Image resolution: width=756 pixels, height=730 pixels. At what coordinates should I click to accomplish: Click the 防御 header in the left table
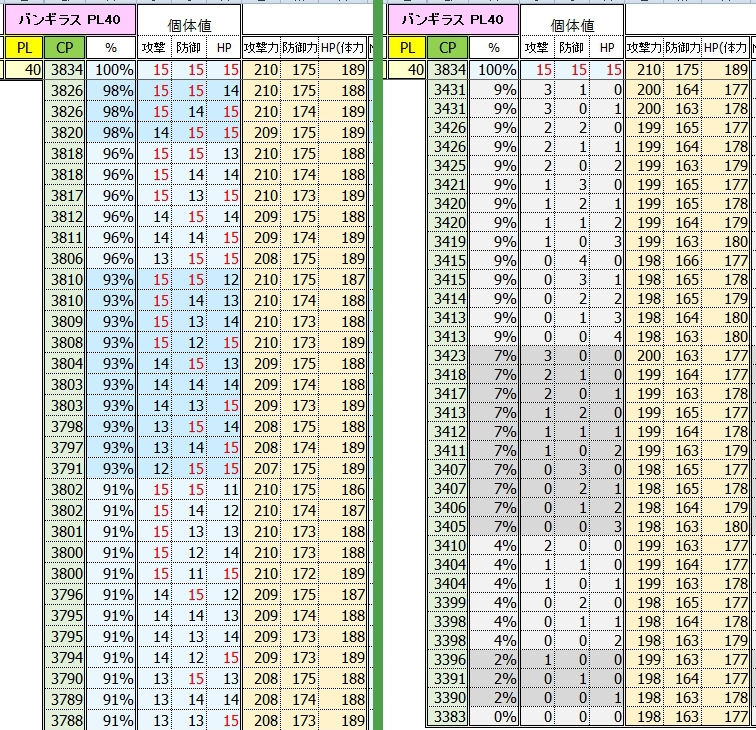tap(189, 47)
